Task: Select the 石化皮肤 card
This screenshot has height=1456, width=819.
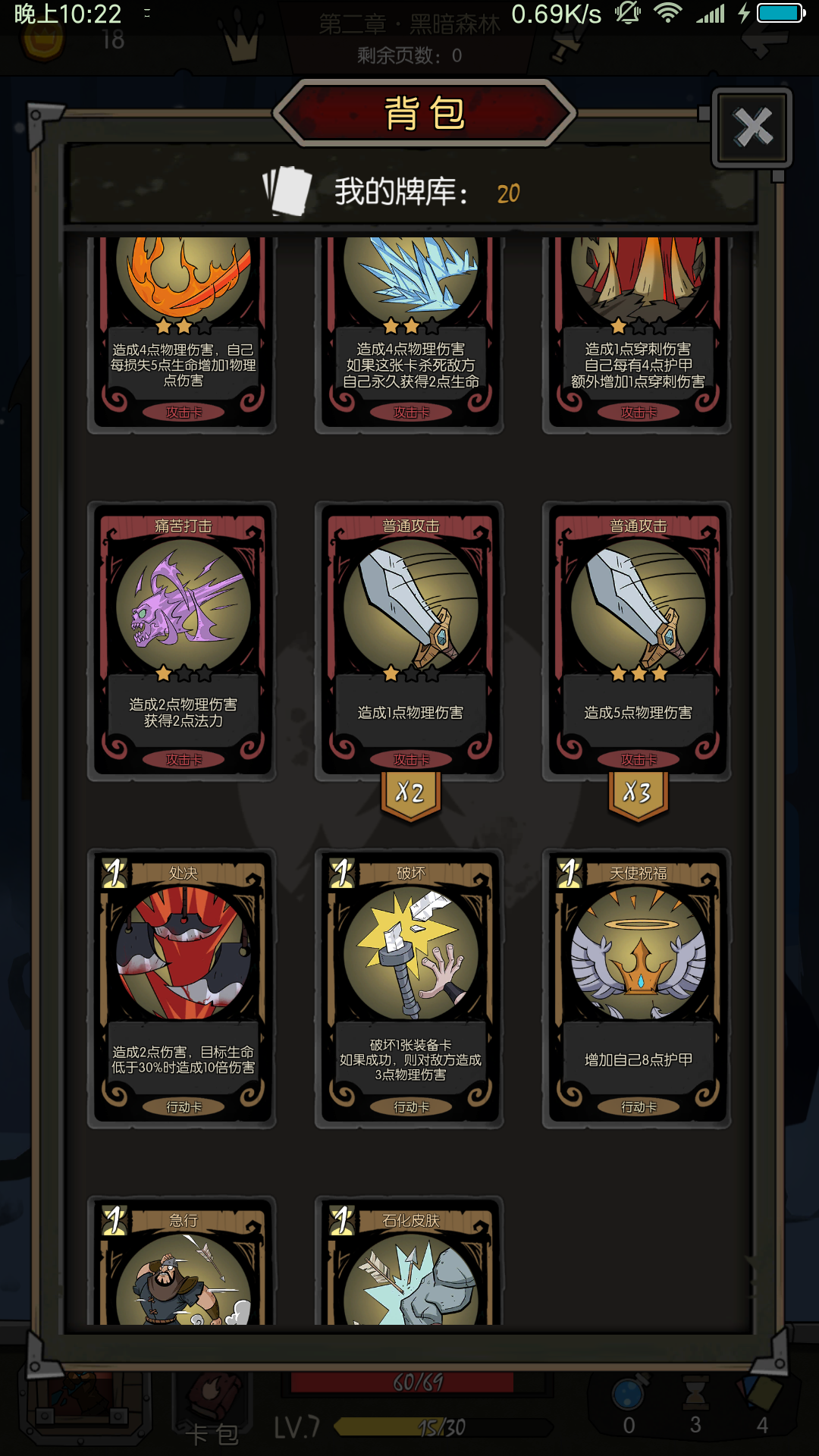Action: point(409,1261)
